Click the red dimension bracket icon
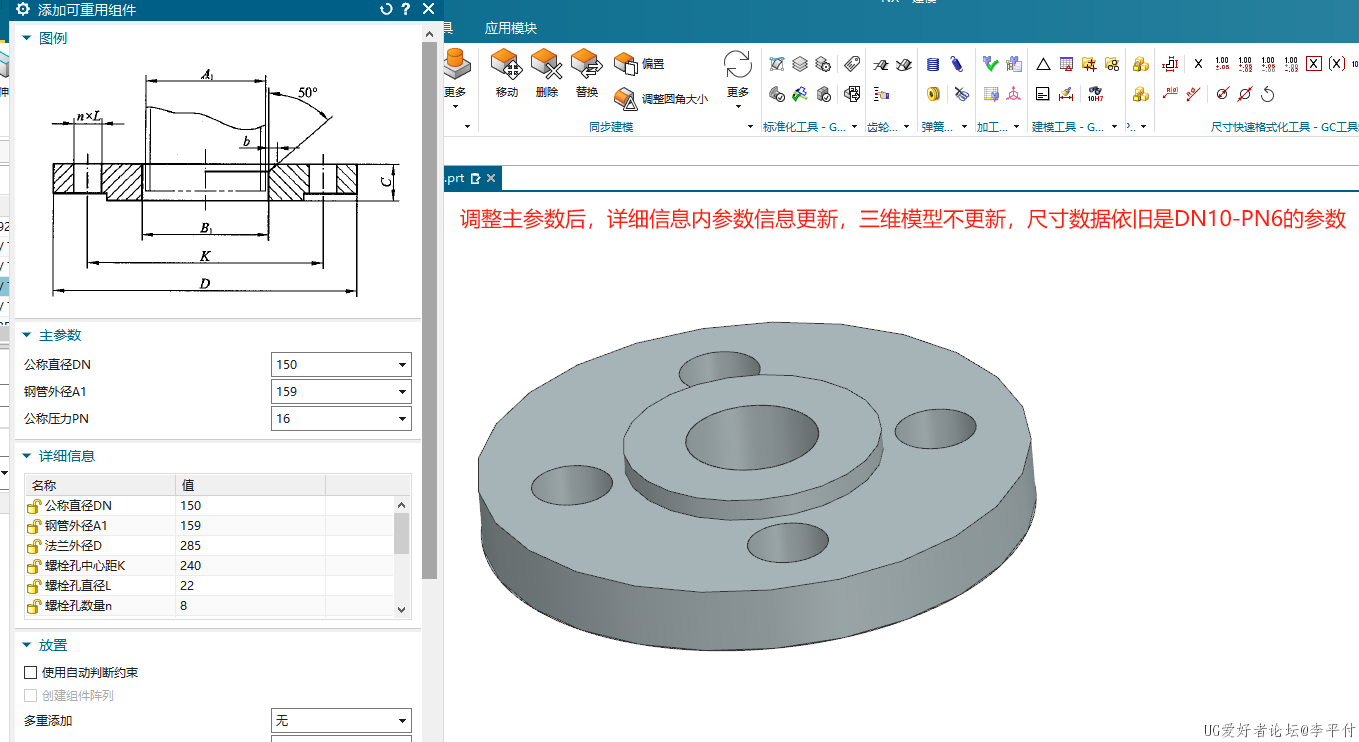This screenshot has width=1359, height=742. coord(1170,64)
